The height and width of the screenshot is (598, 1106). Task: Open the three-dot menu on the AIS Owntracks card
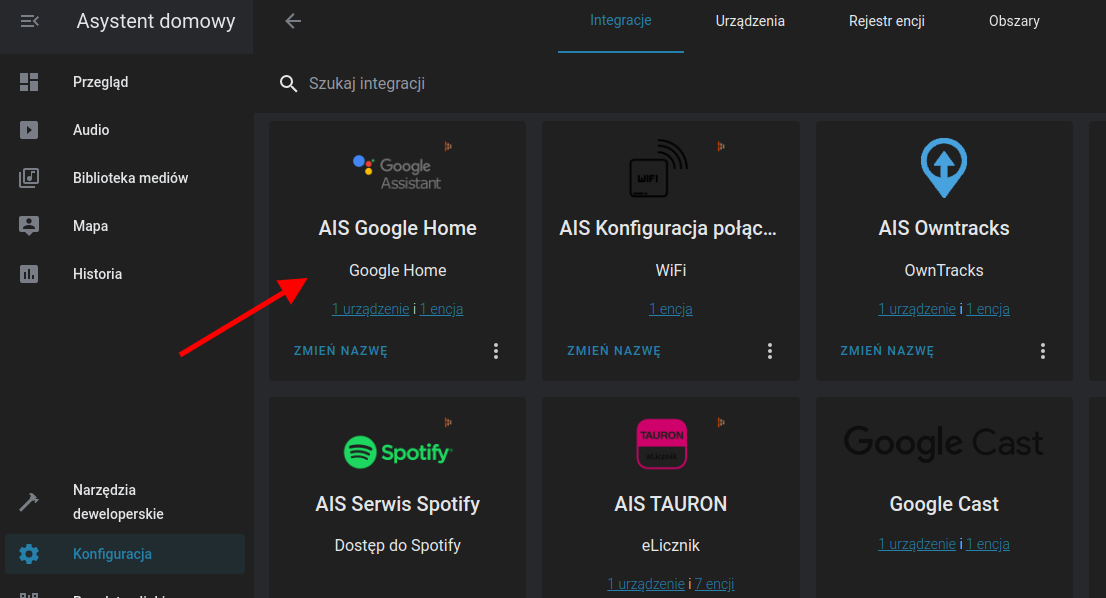pyautogui.click(x=1043, y=351)
